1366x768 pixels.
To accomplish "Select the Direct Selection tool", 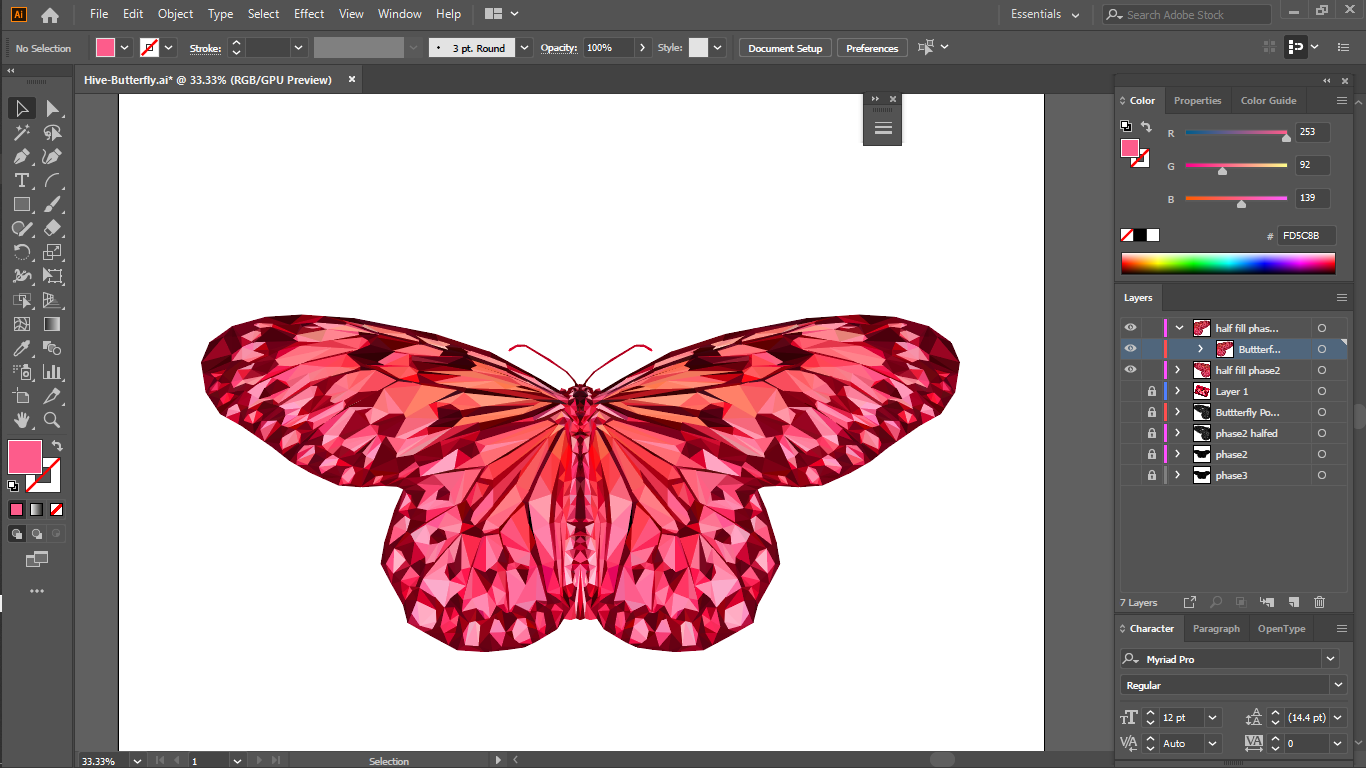I will pyautogui.click(x=53, y=108).
